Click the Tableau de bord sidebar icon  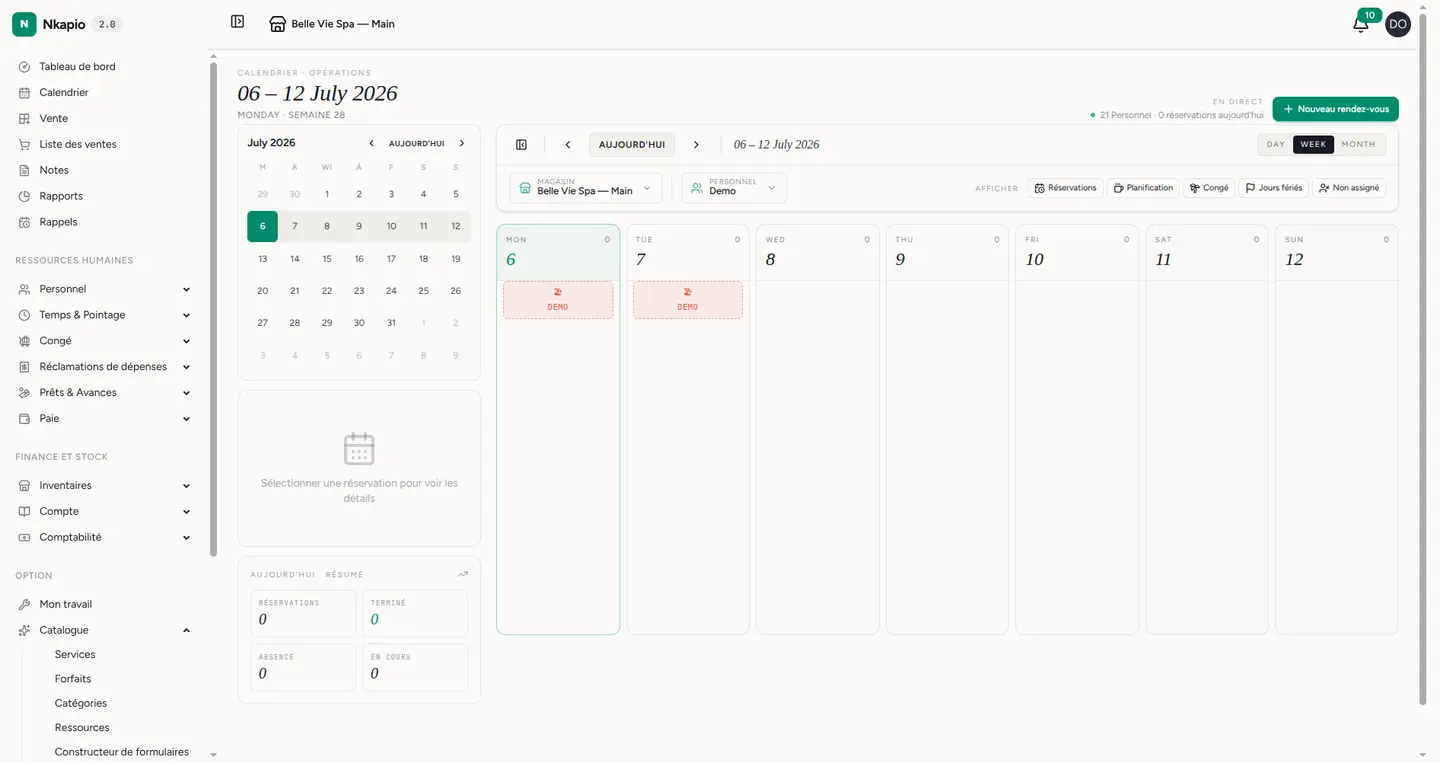(24, 67)
